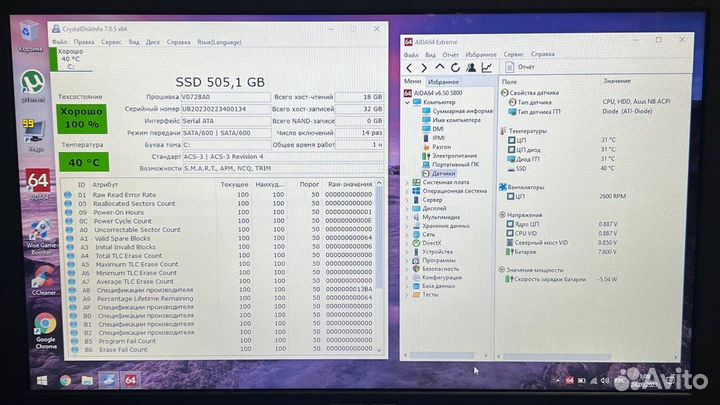The width and height of the screenshot is (720, 405).
Task: Click AIDA64 details pane horizontal scrollbar
Action: pyautogui.click(x=557, y=356)
